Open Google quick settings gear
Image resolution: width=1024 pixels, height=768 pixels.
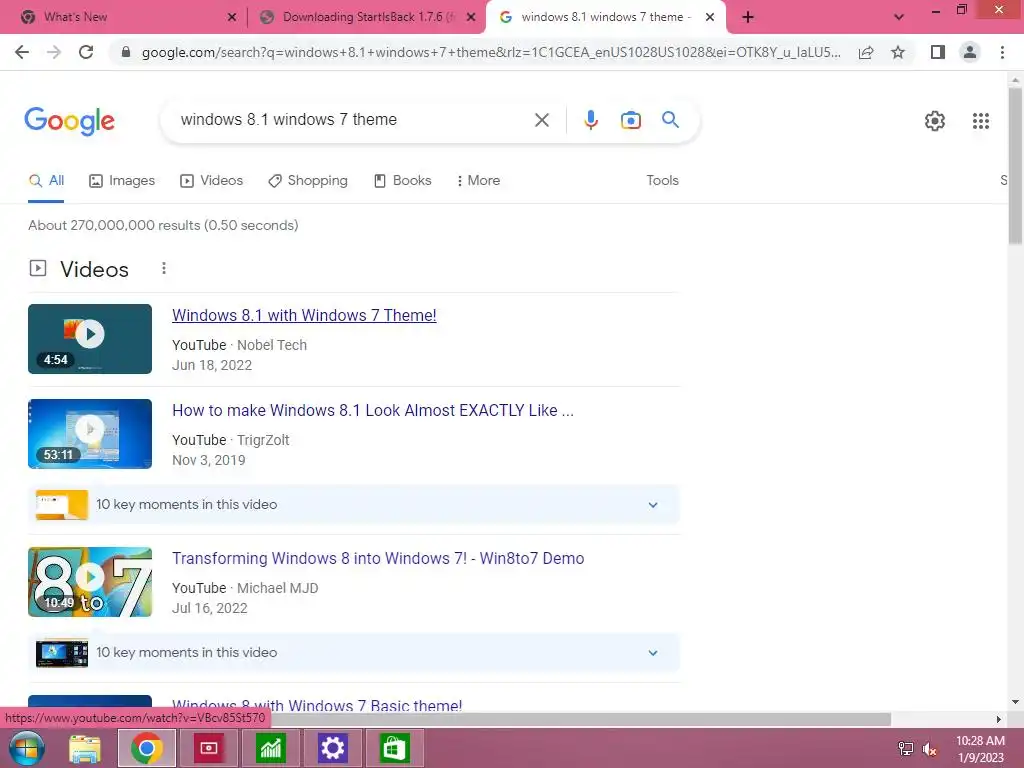coord(935,121)
